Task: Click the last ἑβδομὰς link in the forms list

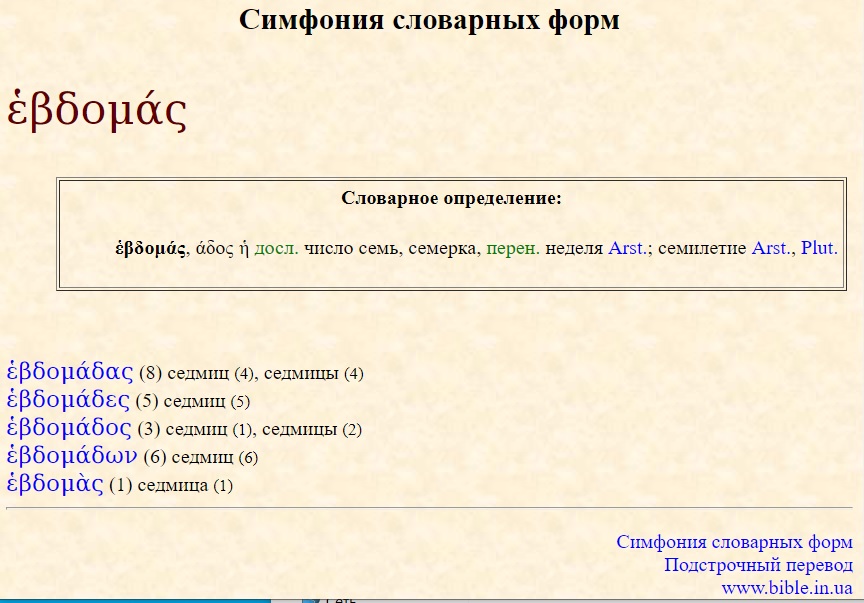Action: 55,484
